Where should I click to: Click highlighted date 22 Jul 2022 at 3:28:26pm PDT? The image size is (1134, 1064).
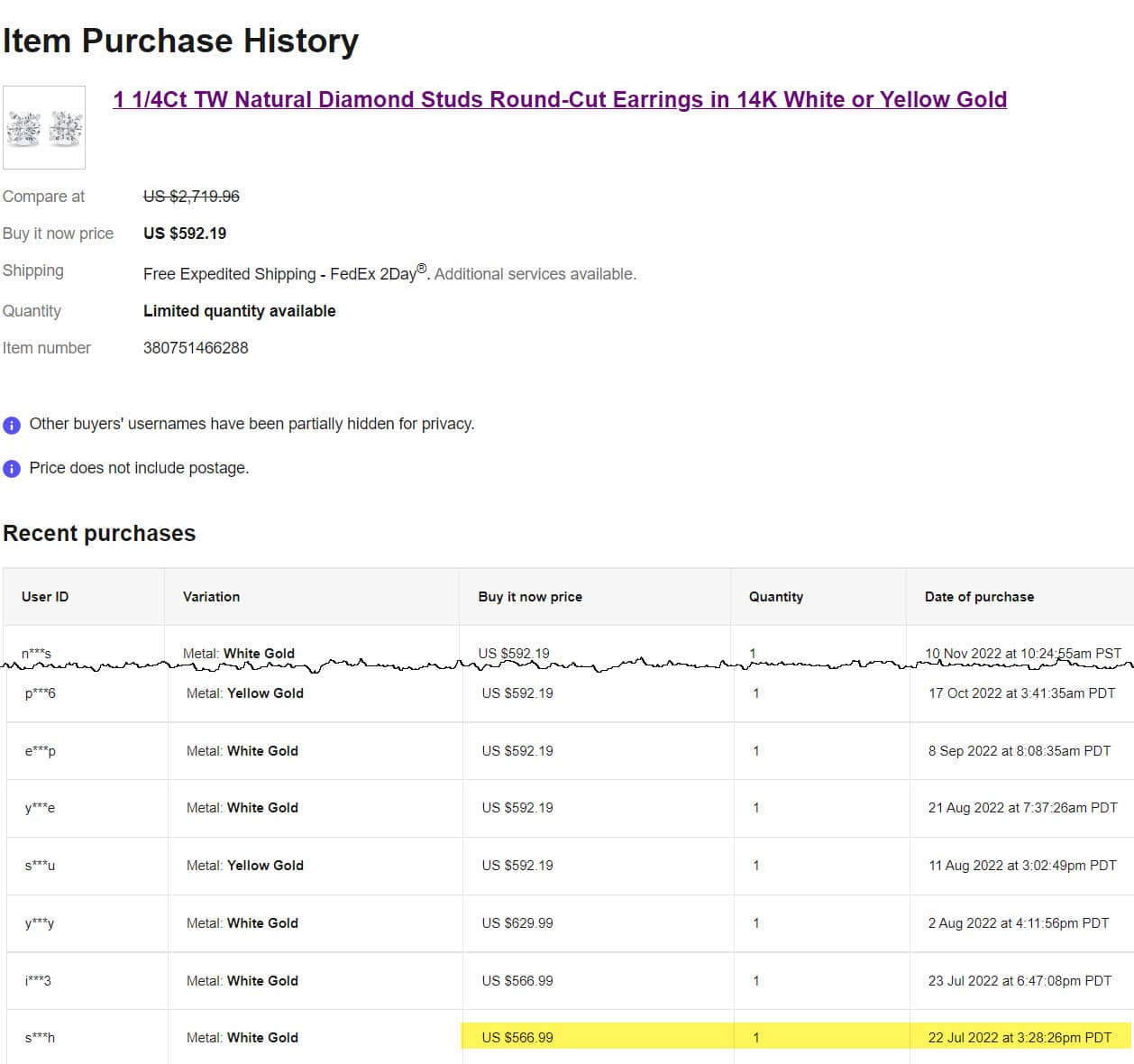(1020, 1038)
